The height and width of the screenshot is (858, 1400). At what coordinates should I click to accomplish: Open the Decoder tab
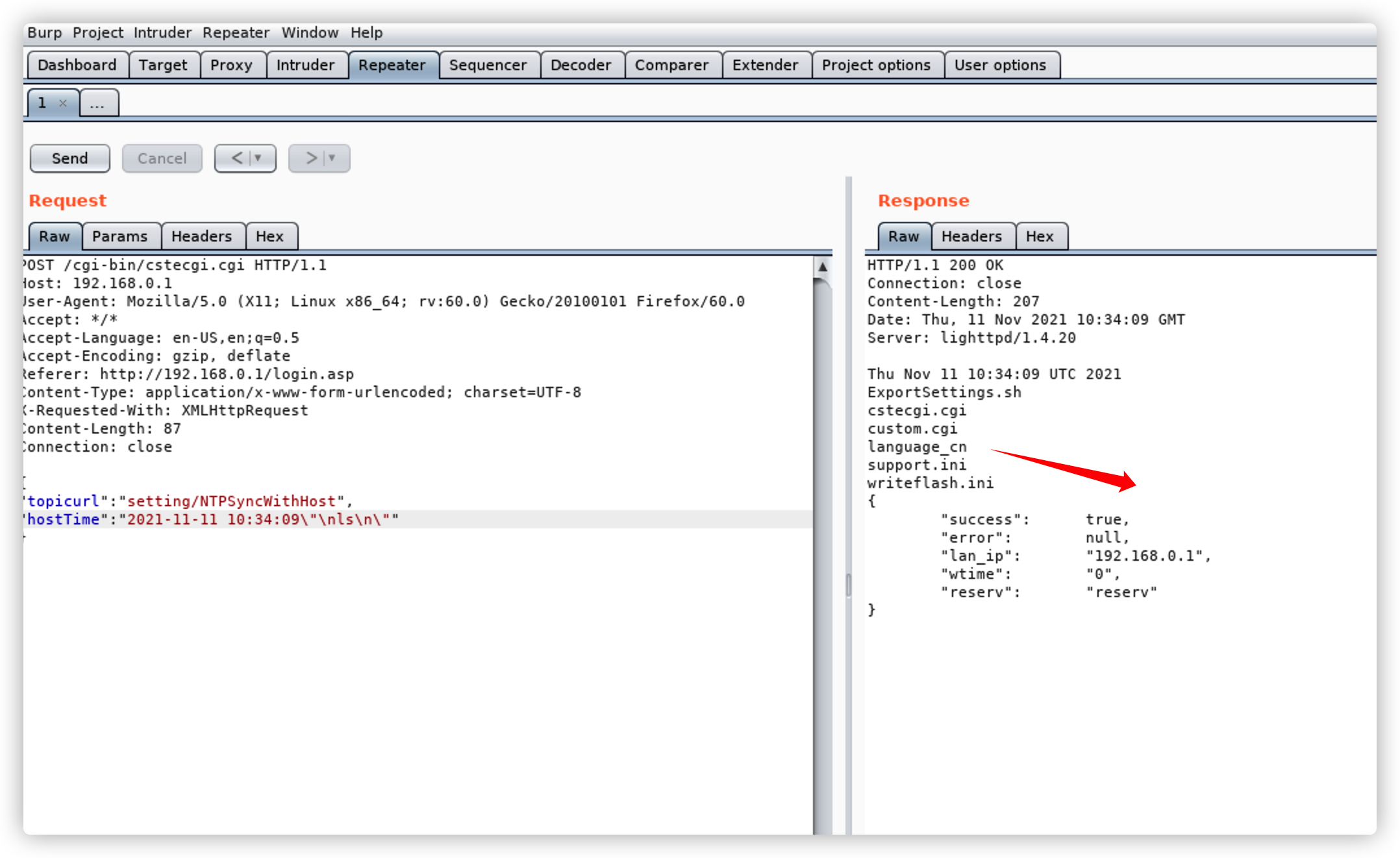[581, 66]
